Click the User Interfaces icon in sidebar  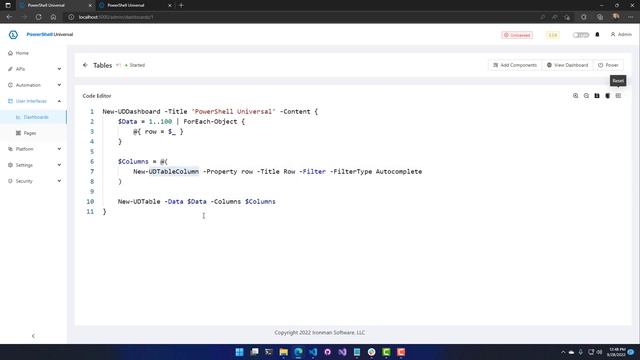[x=10, y=101]
